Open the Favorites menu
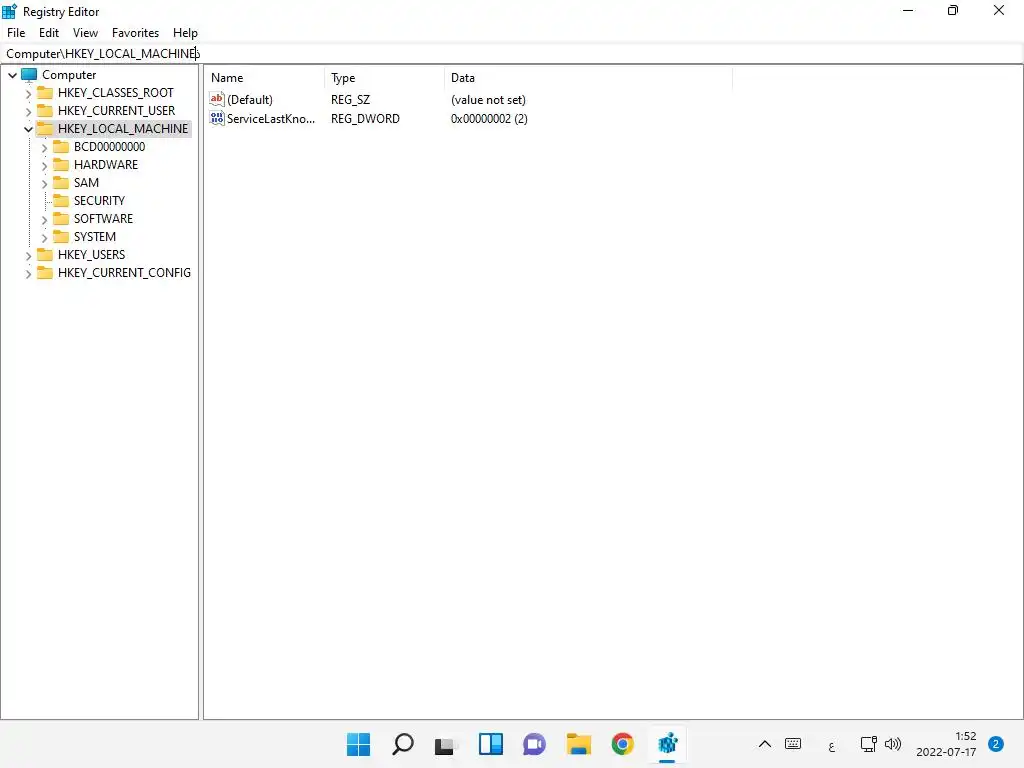 click(x=135, y=33)
